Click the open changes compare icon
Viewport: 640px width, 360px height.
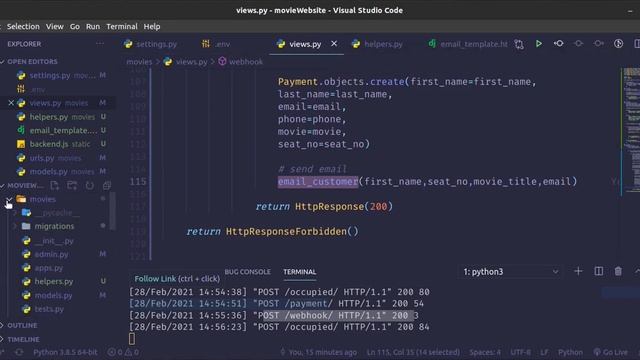click(519, 44)
